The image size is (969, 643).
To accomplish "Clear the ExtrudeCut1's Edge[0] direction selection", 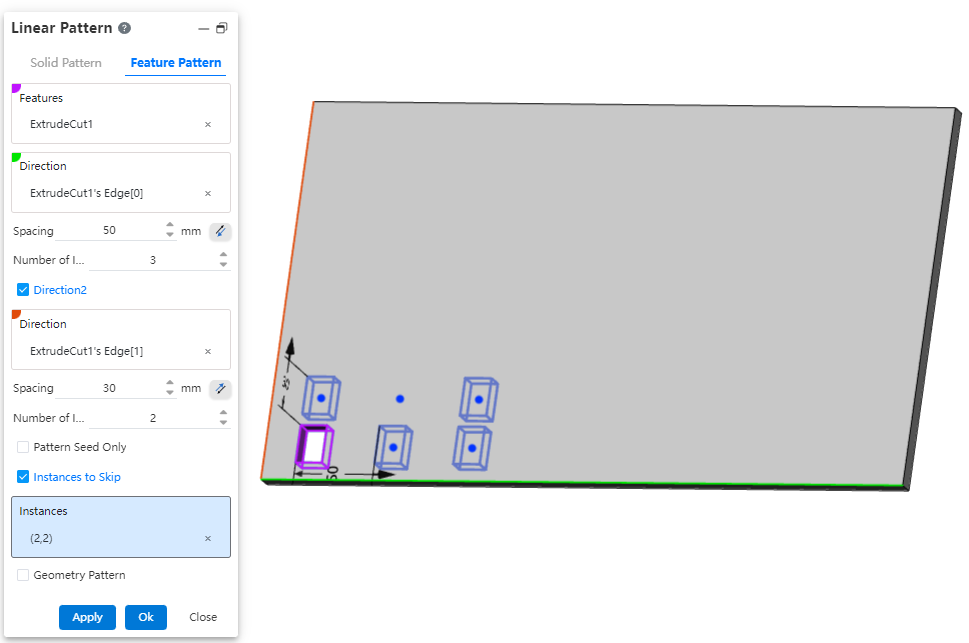I will (208, 193).
